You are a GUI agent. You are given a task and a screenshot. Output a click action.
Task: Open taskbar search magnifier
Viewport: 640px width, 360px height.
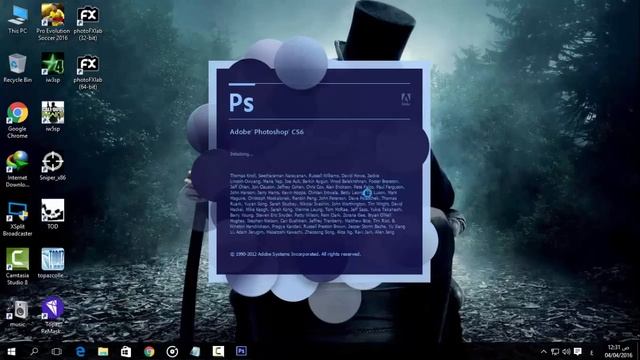(34, 351)
